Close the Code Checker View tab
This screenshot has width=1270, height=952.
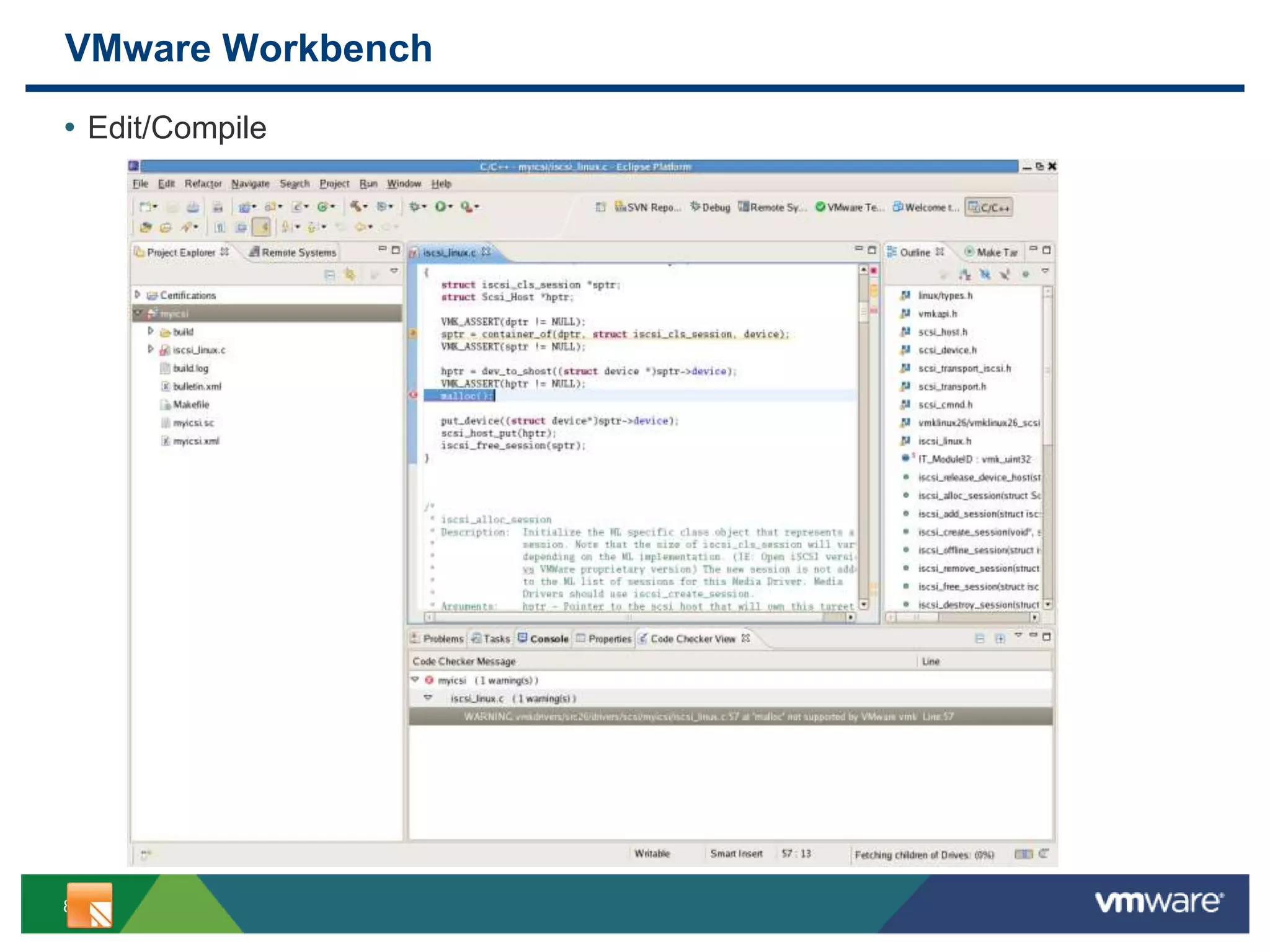[746, 638]
